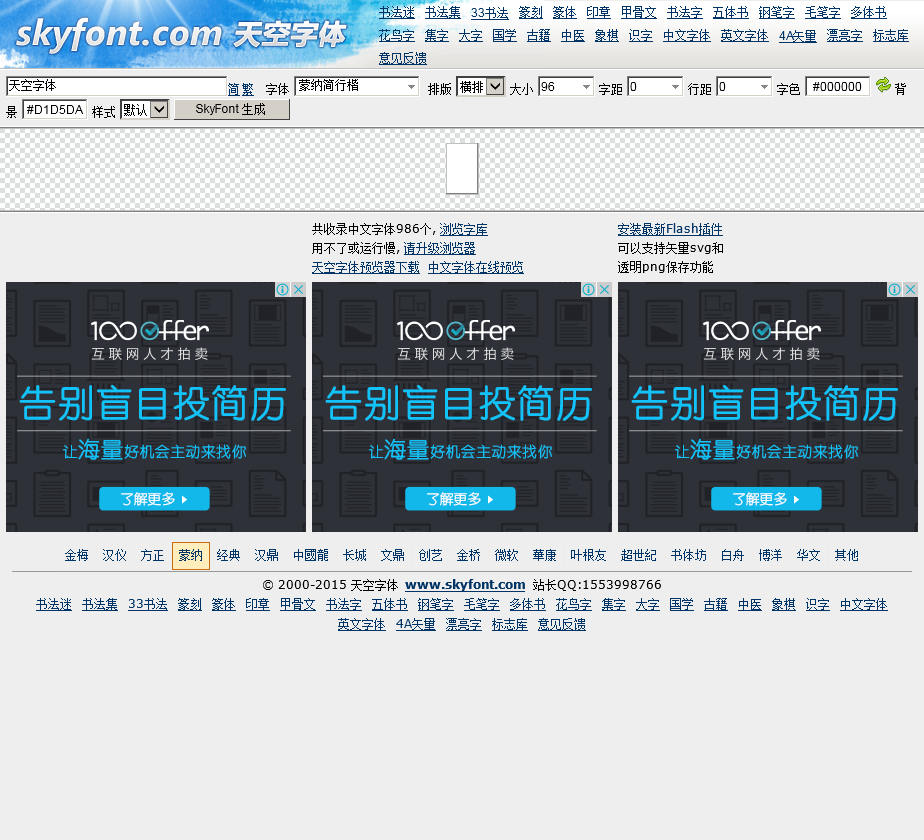Click the 安装最新Flash插件 link
Viewport: 924px width, 840px height.
click(670, 229)
